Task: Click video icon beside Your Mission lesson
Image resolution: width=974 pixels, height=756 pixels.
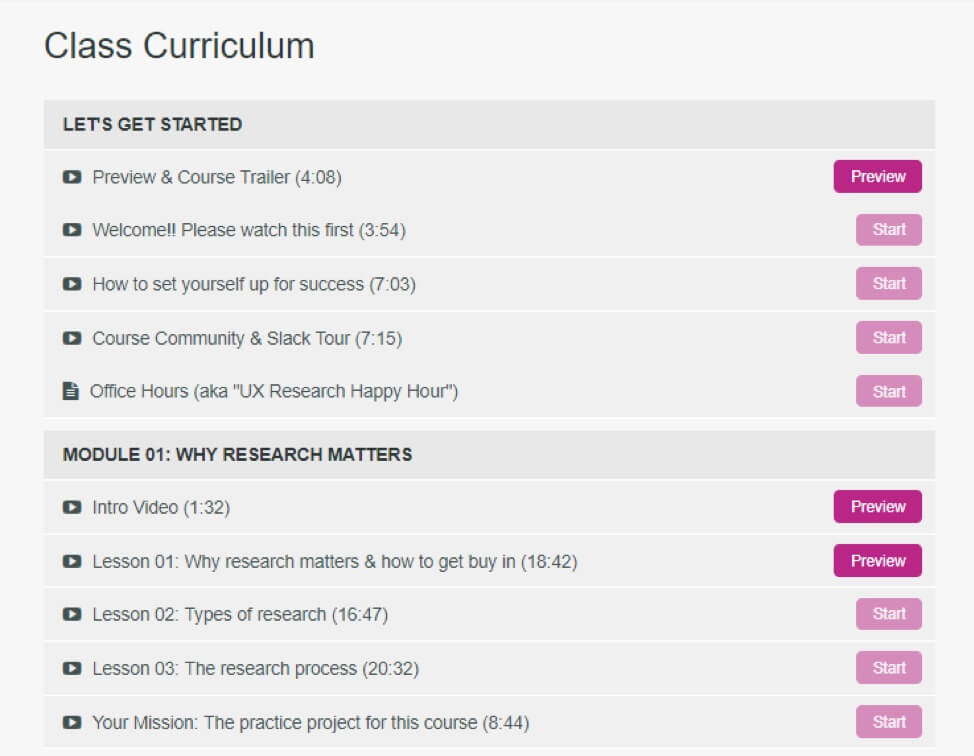Action: tap(72, 722)
